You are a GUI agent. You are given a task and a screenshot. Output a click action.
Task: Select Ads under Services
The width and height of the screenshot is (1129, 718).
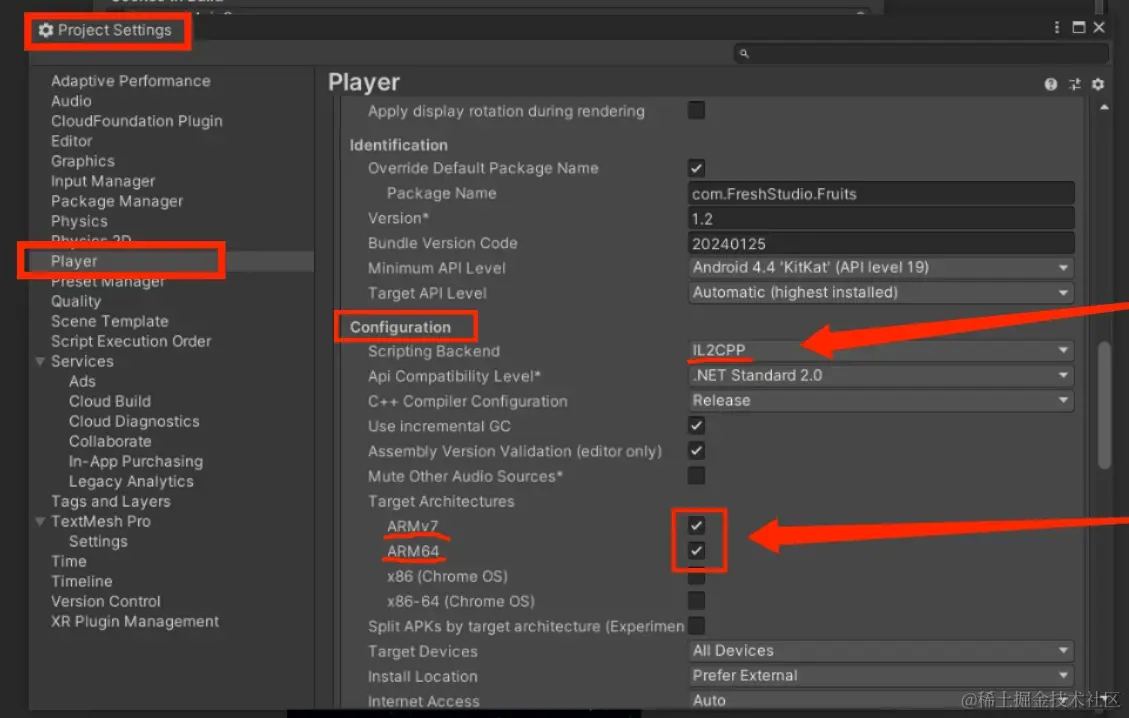(82, 382)
